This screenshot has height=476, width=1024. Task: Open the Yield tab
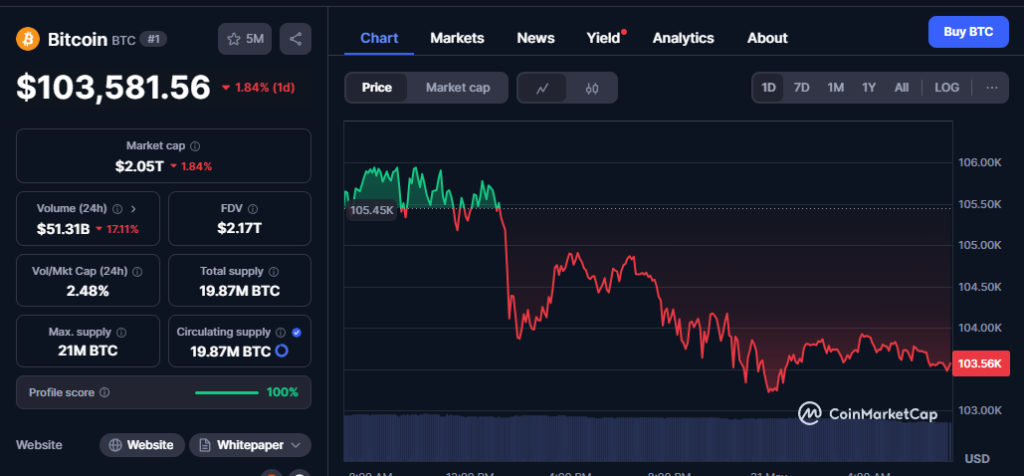click(x=603, y=38)
